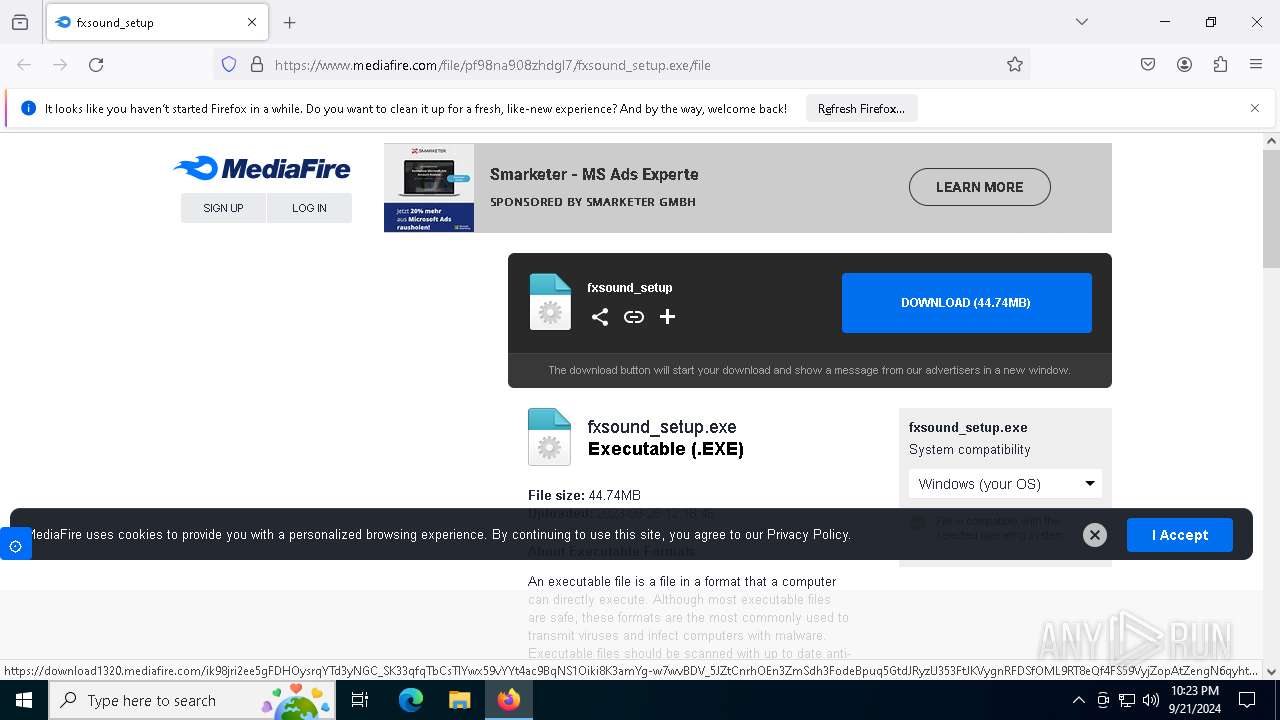Show hidden tray icons chevron
1280x720 pixels.
pos(1078,700)
